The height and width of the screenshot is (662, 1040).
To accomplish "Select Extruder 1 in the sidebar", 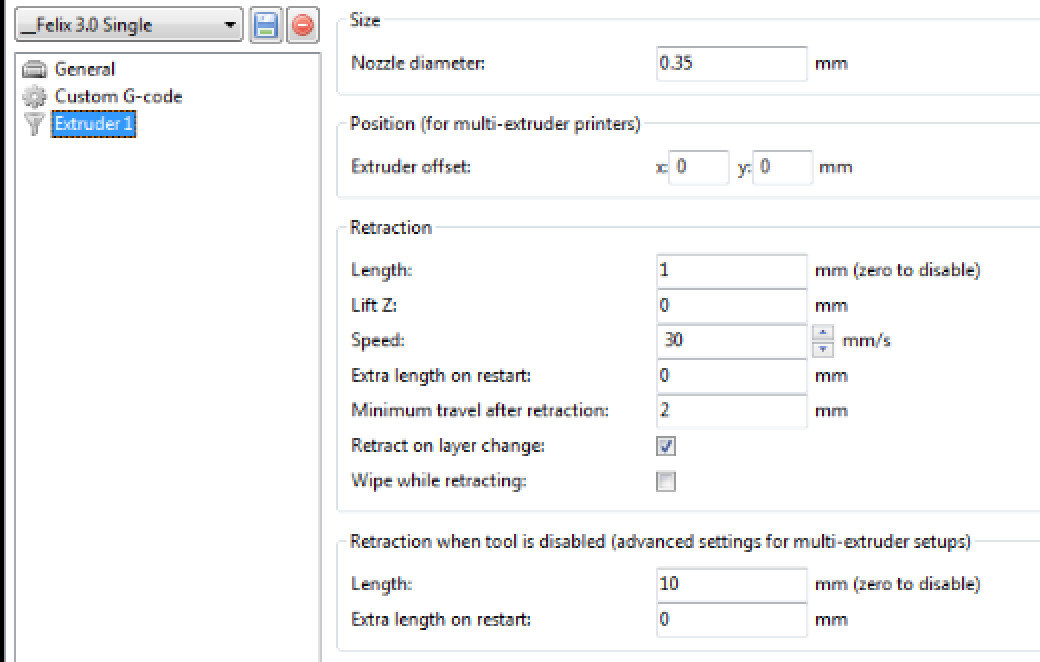I will (93, 125).
